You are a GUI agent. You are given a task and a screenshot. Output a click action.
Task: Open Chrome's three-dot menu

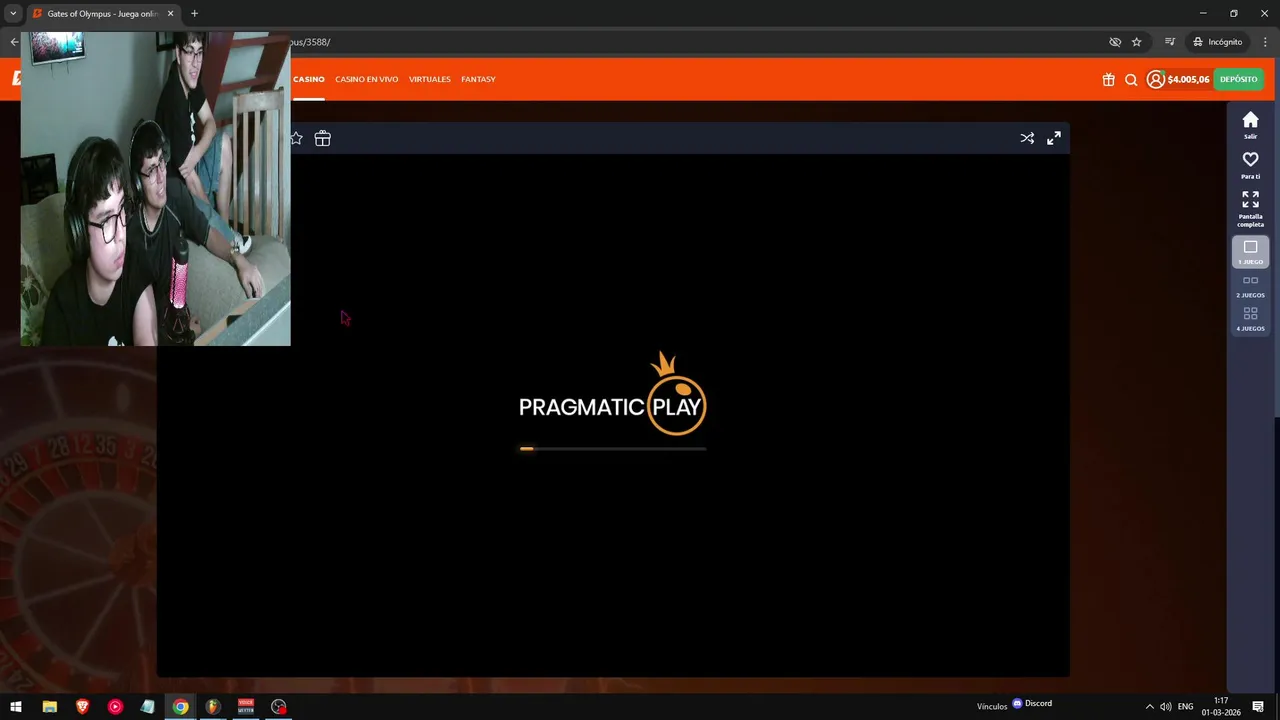point(1265,42)
